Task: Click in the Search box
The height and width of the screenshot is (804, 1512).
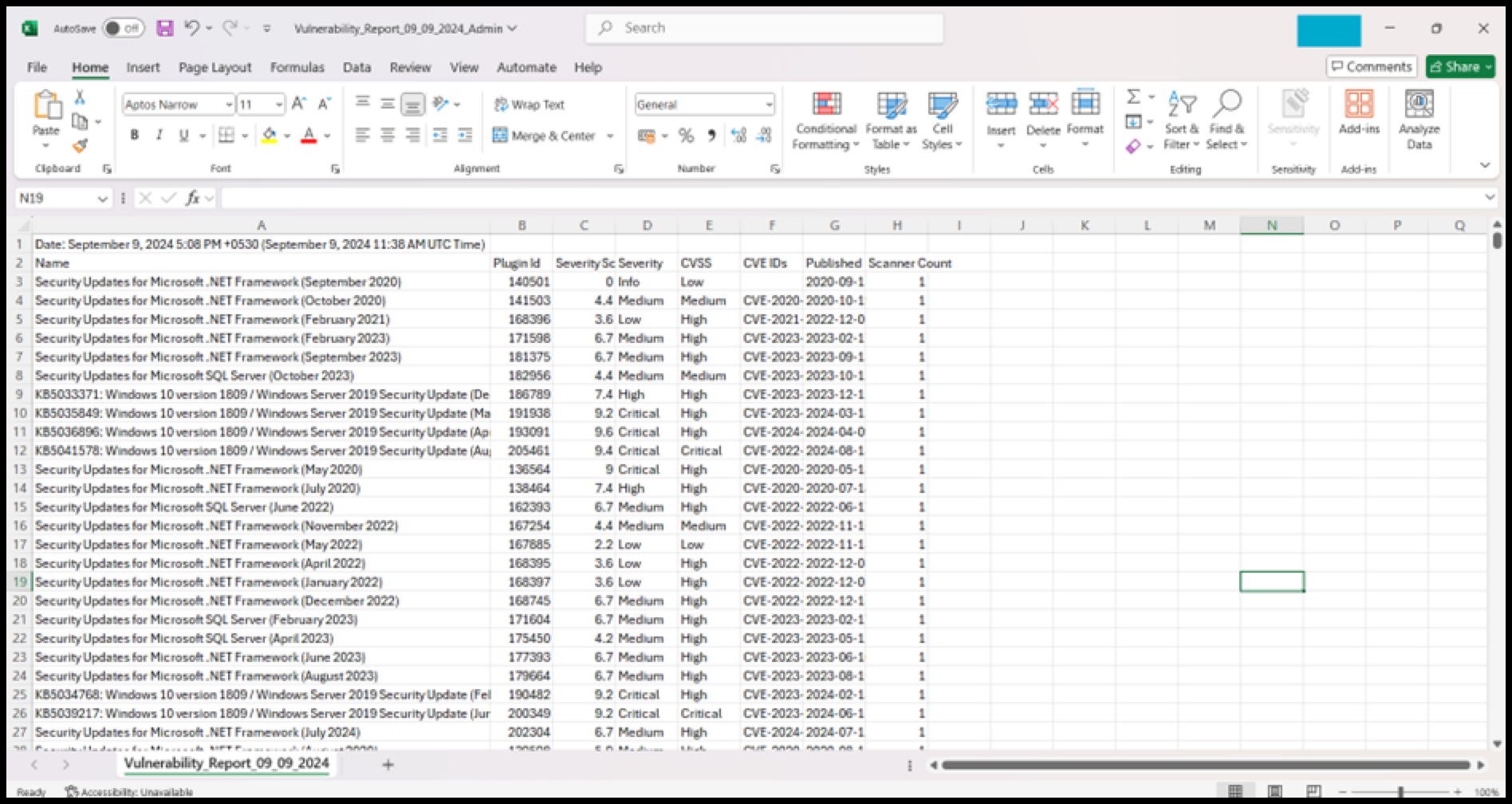Action: click(766, 29)
